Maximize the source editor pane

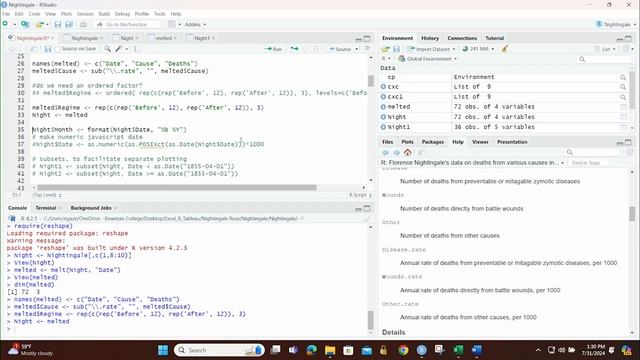click(367, 39)
